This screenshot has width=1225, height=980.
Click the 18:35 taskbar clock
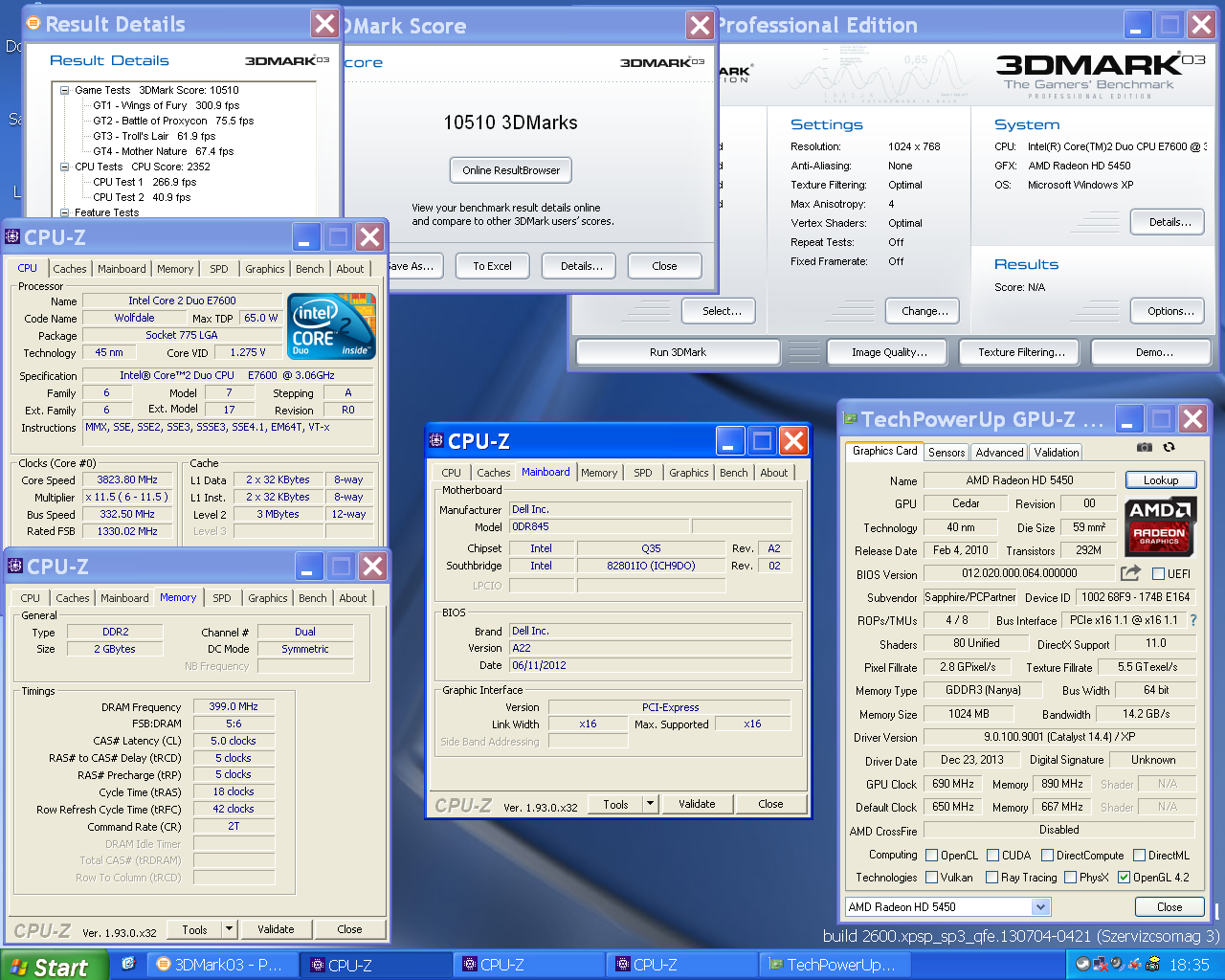1189,965
